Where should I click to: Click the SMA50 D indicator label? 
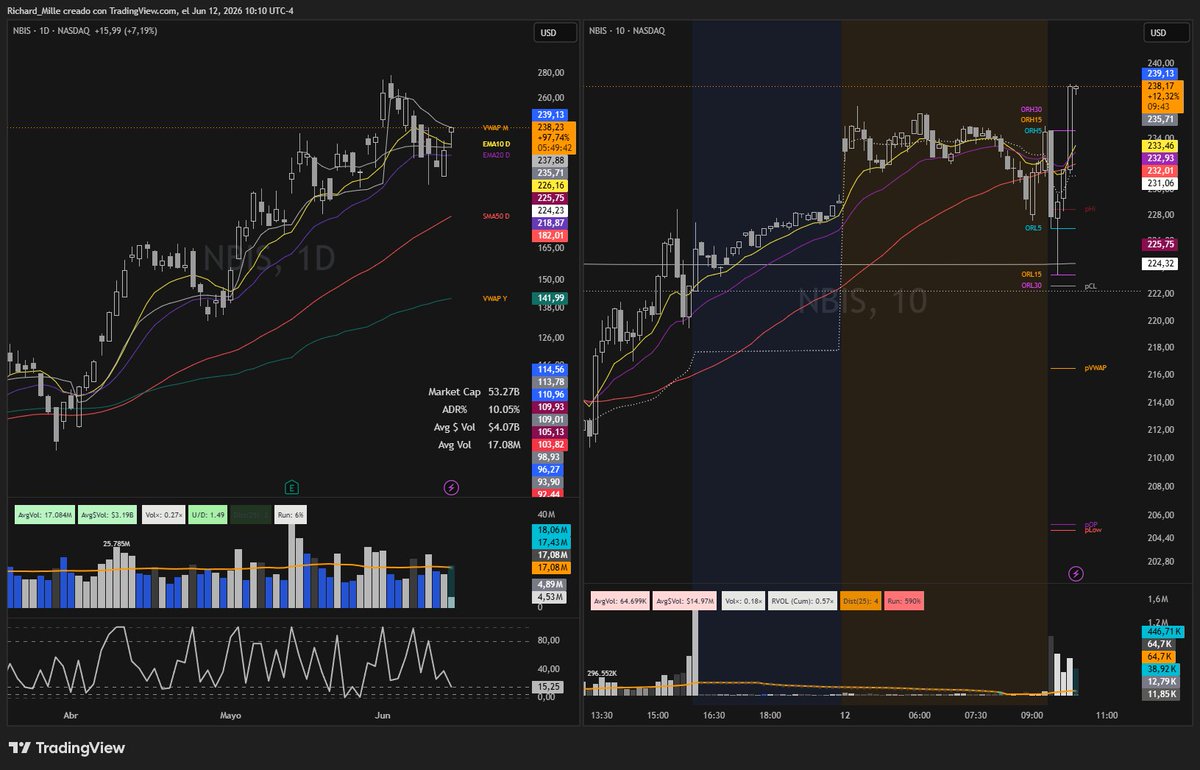point(496,216)
